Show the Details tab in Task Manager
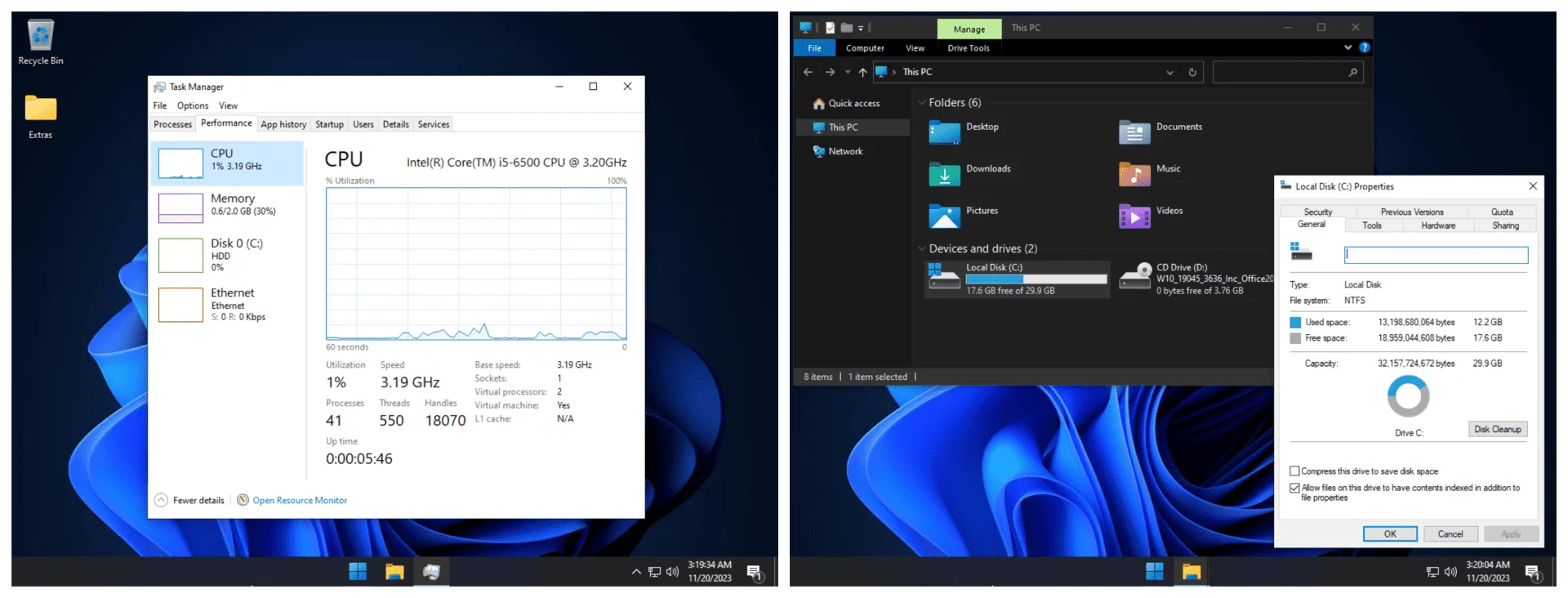Image resolution: width=1568 pixels, height=598 pixels. (395, 124)
